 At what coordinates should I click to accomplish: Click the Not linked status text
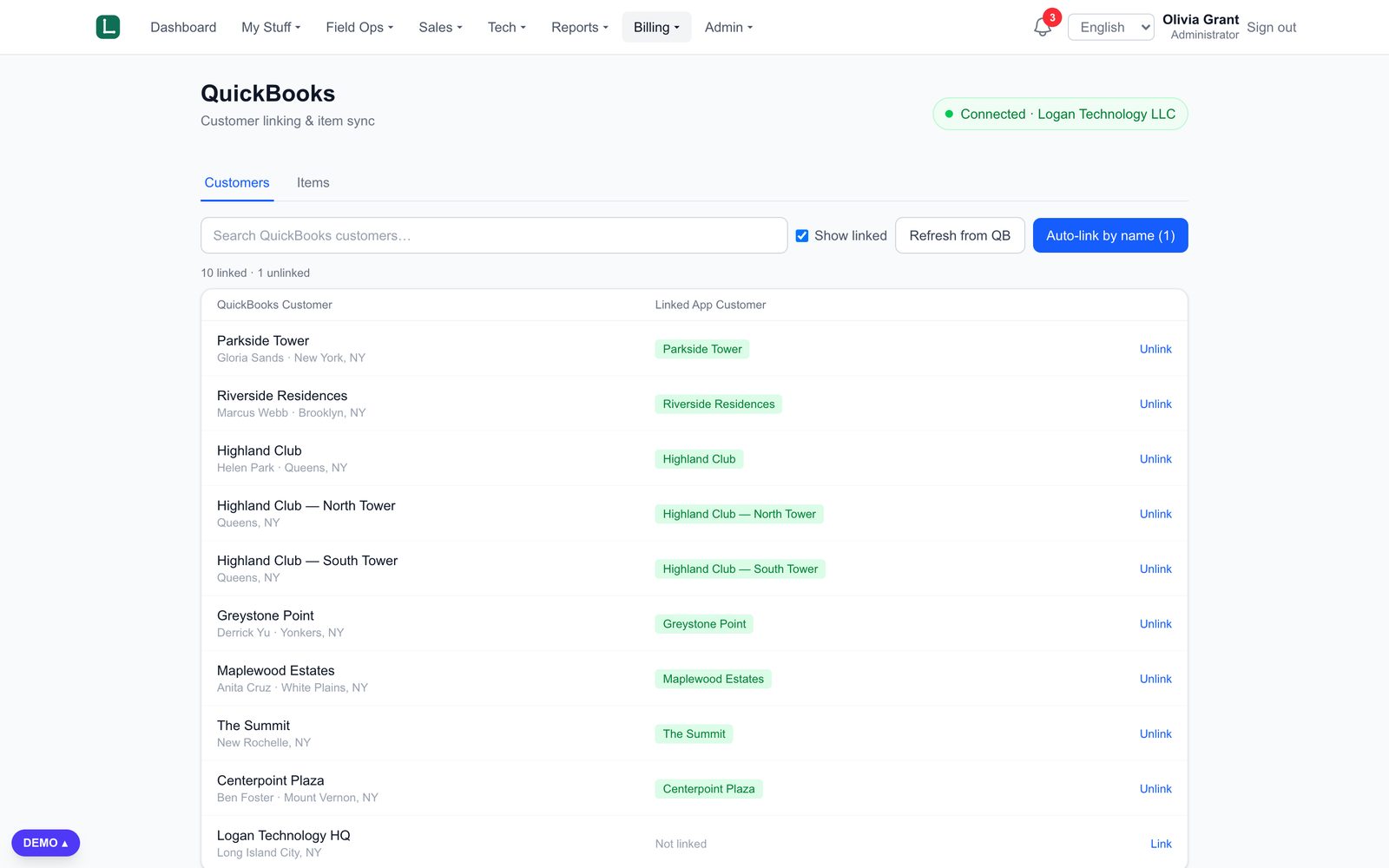681,844
